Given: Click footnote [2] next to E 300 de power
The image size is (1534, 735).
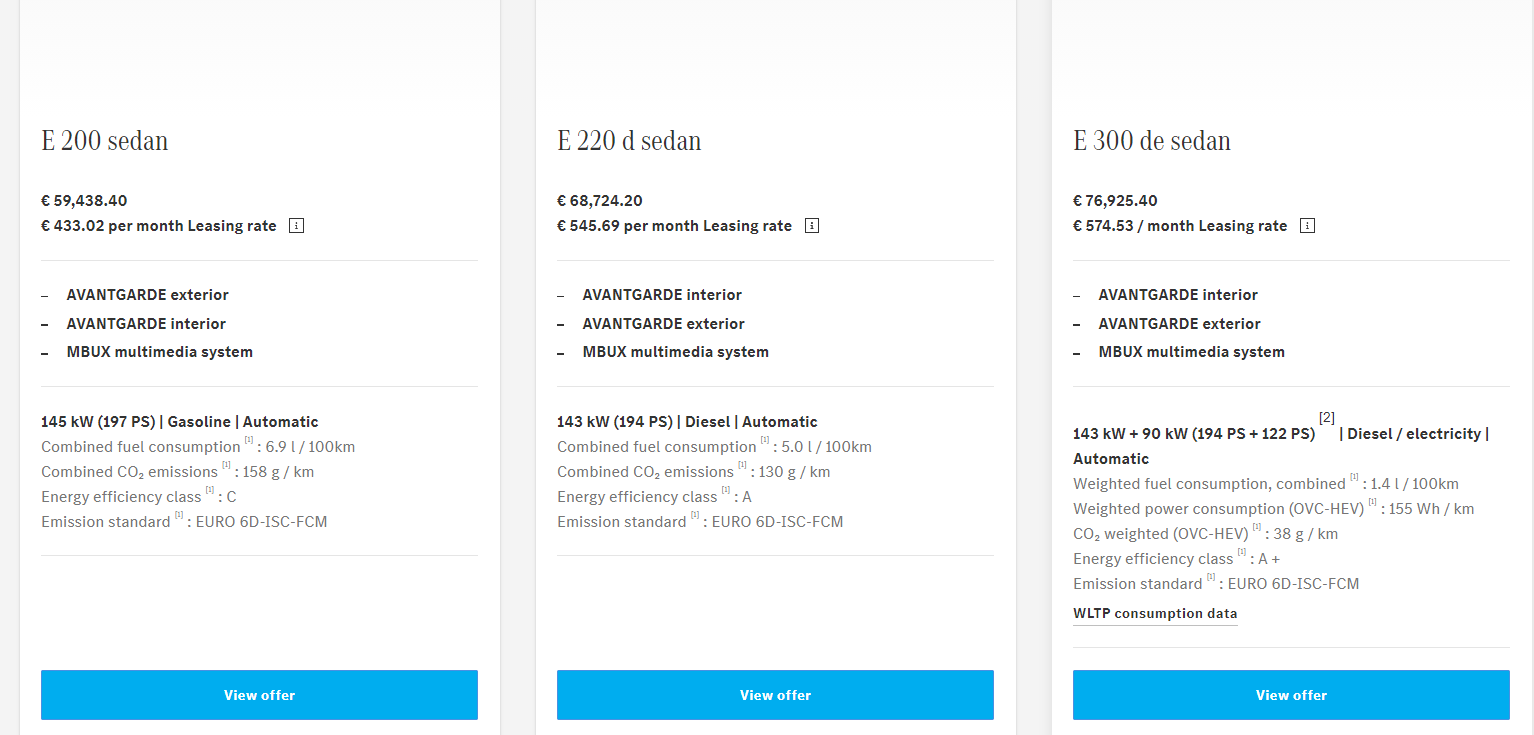Looking at the screenshot, I should pos(1327,417).
